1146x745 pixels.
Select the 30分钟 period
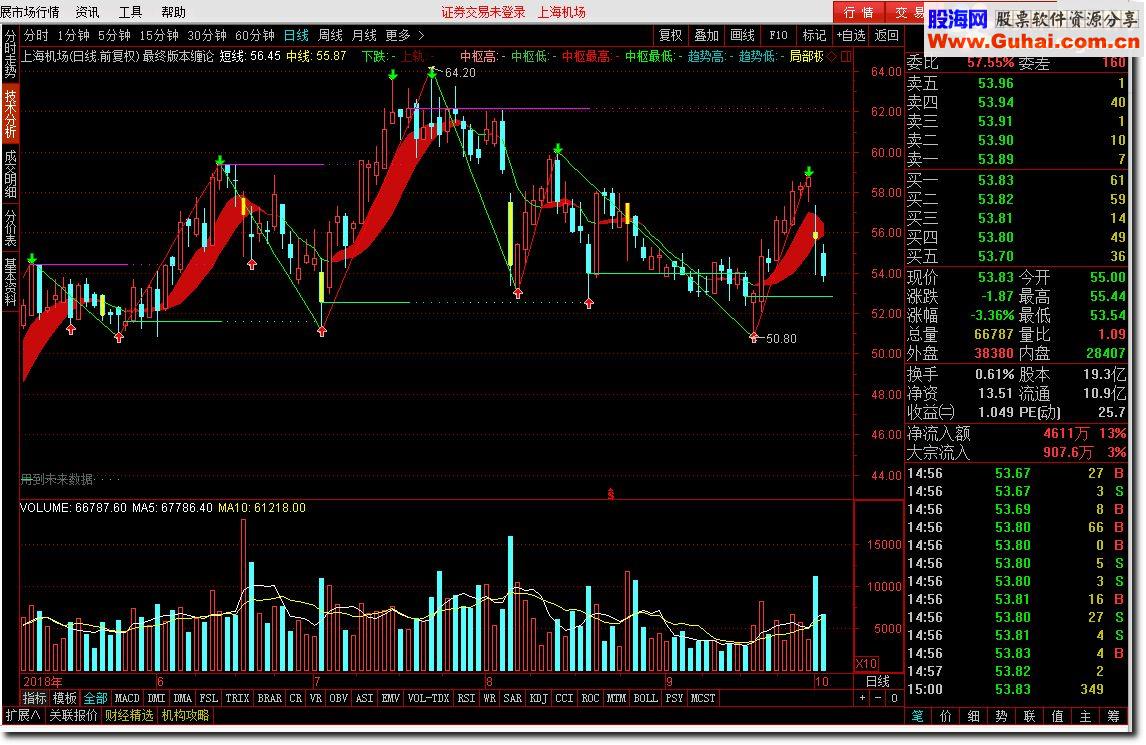(207, 35)
